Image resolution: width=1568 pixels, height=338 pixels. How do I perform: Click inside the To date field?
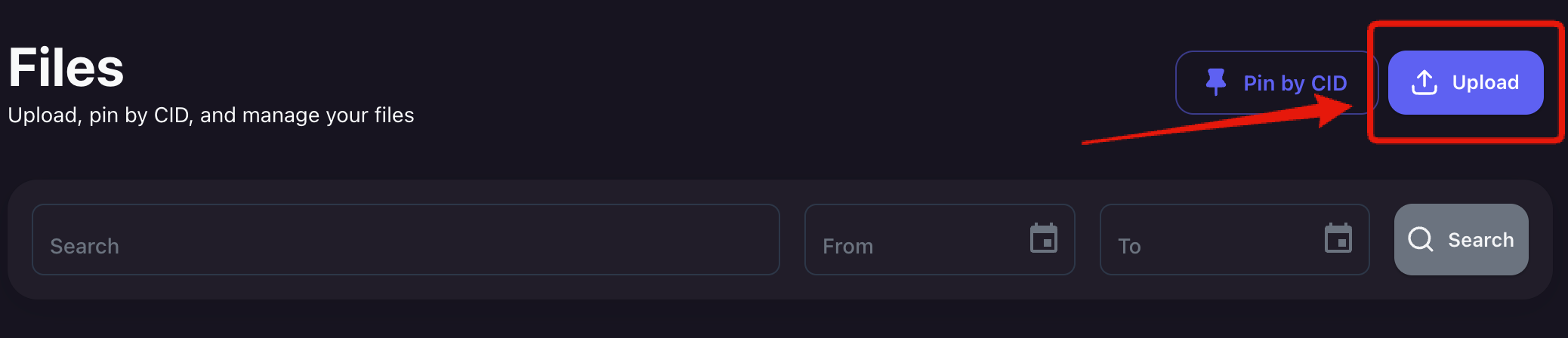coord(1235,239)
